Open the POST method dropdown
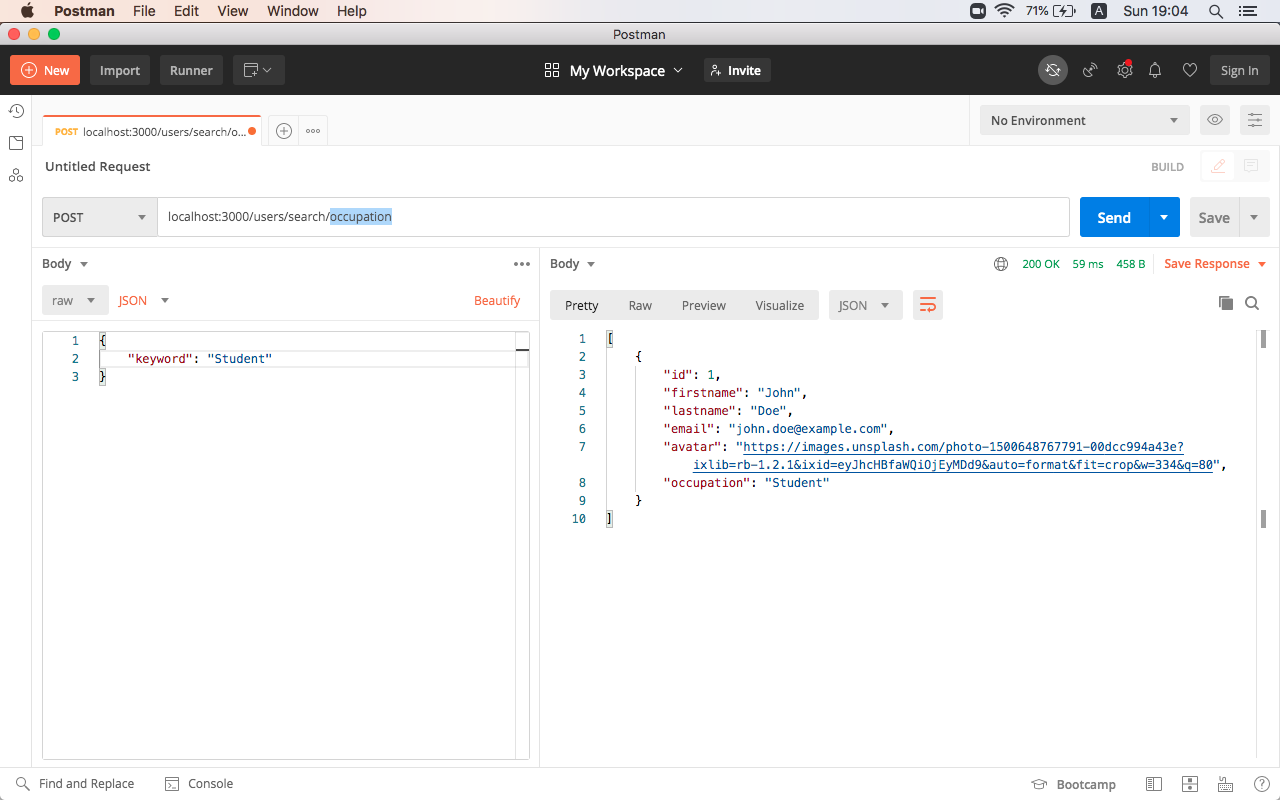 [100, 217]
